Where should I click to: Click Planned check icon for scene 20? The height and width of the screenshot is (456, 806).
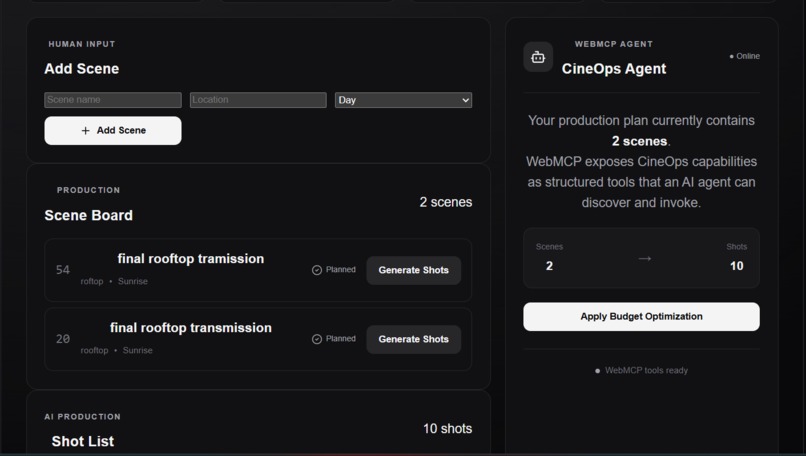point(317,339)
